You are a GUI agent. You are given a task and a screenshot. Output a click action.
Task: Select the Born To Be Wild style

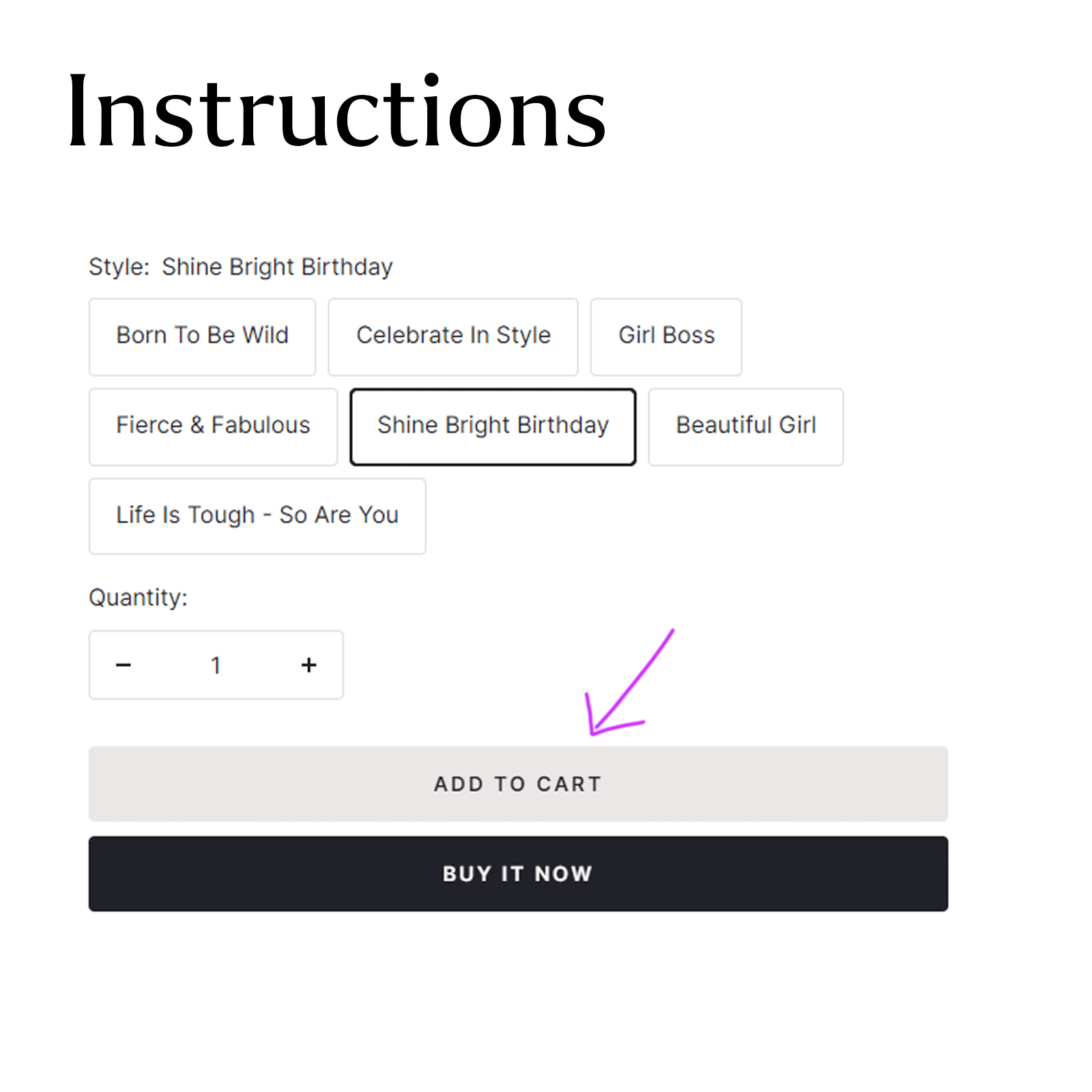tap(202, 336)
